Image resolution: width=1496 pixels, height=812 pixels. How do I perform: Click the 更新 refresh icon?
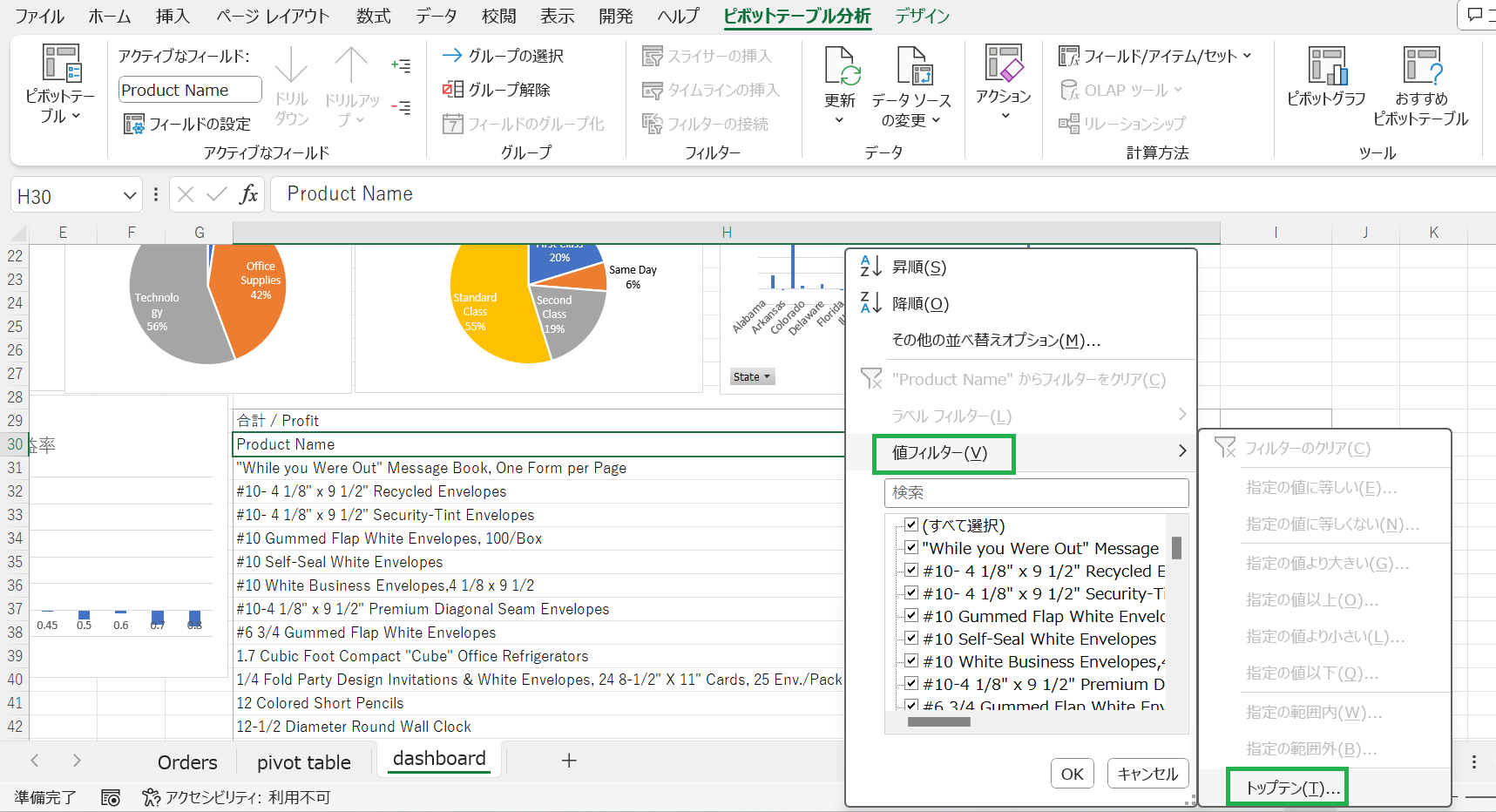pyautogui.click(x=842, y=66)
